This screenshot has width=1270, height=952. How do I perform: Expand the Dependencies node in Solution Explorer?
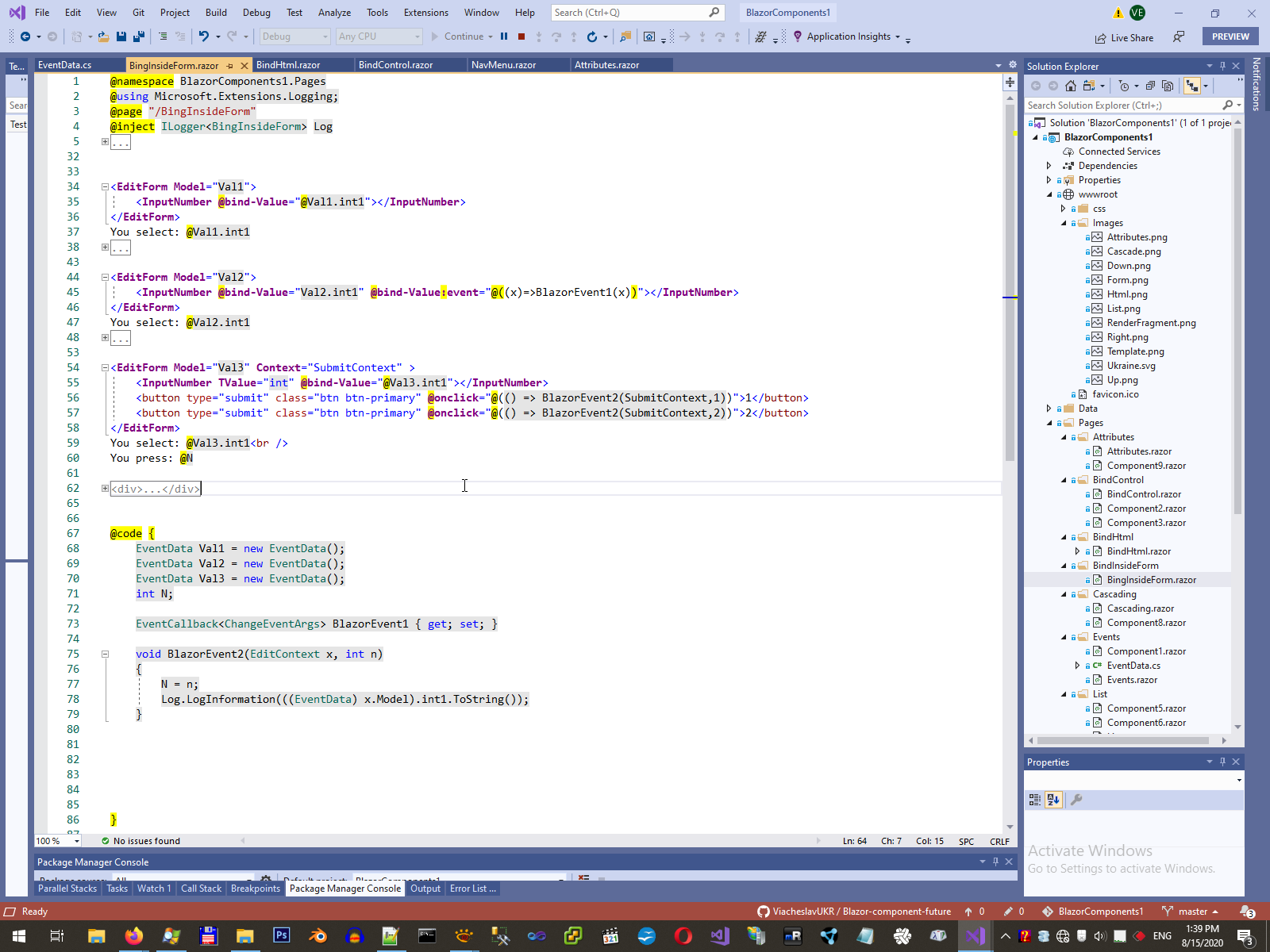click(x=1049, y=166)
